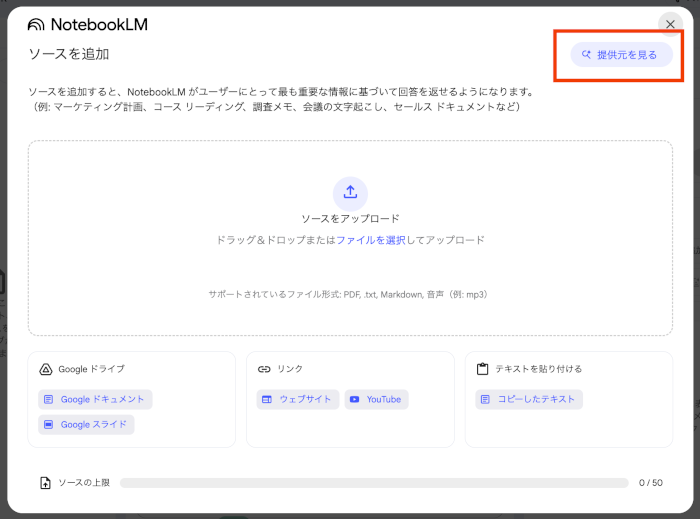Add a ウェブサイト link source

(298, 399)
